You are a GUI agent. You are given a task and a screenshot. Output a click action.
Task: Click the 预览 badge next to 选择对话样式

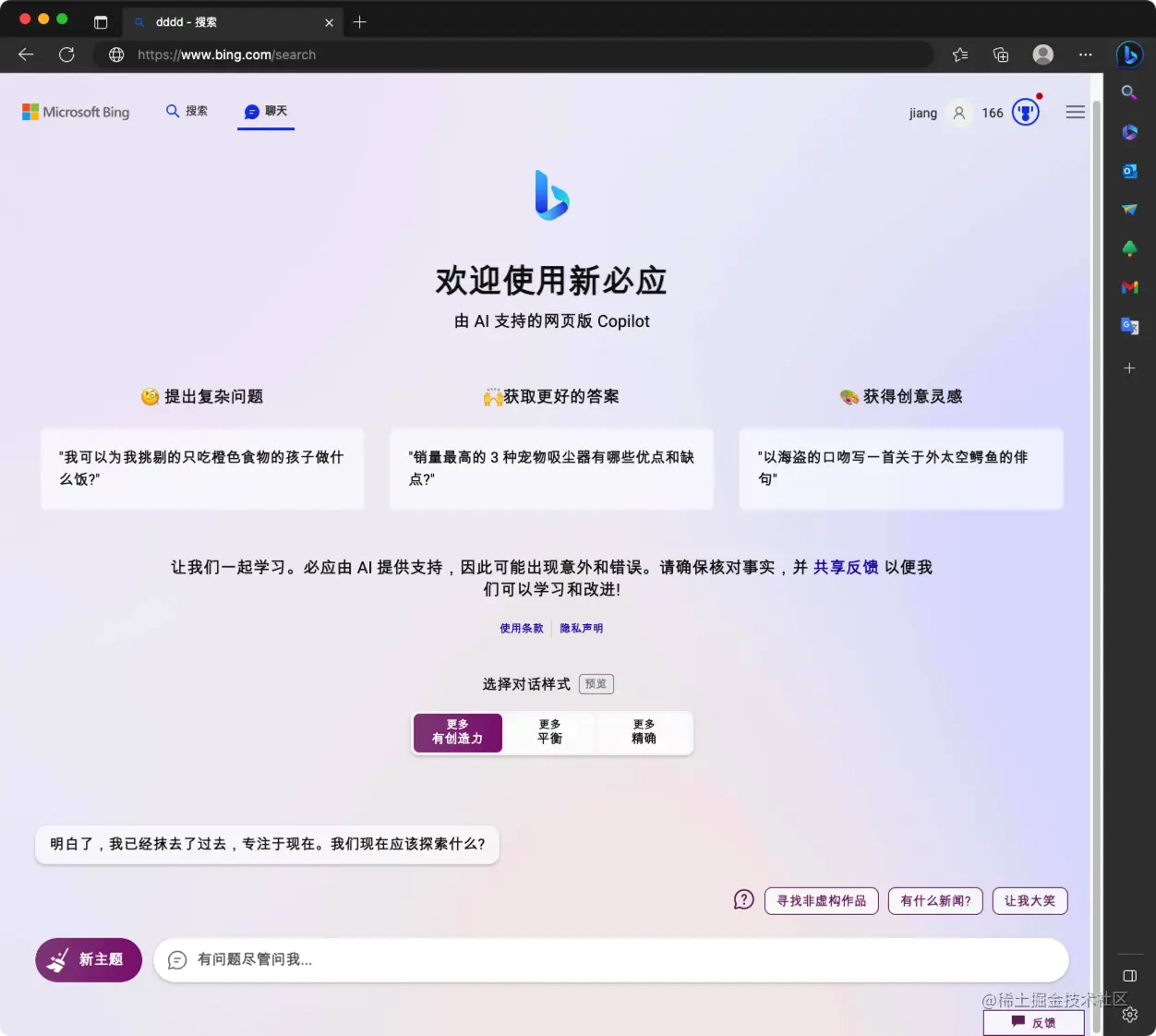[596, 683]
